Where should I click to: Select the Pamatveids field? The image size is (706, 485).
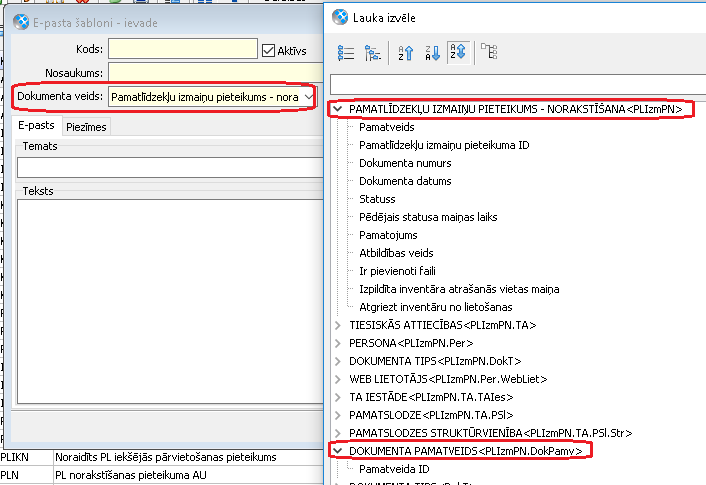coord(386,127)
